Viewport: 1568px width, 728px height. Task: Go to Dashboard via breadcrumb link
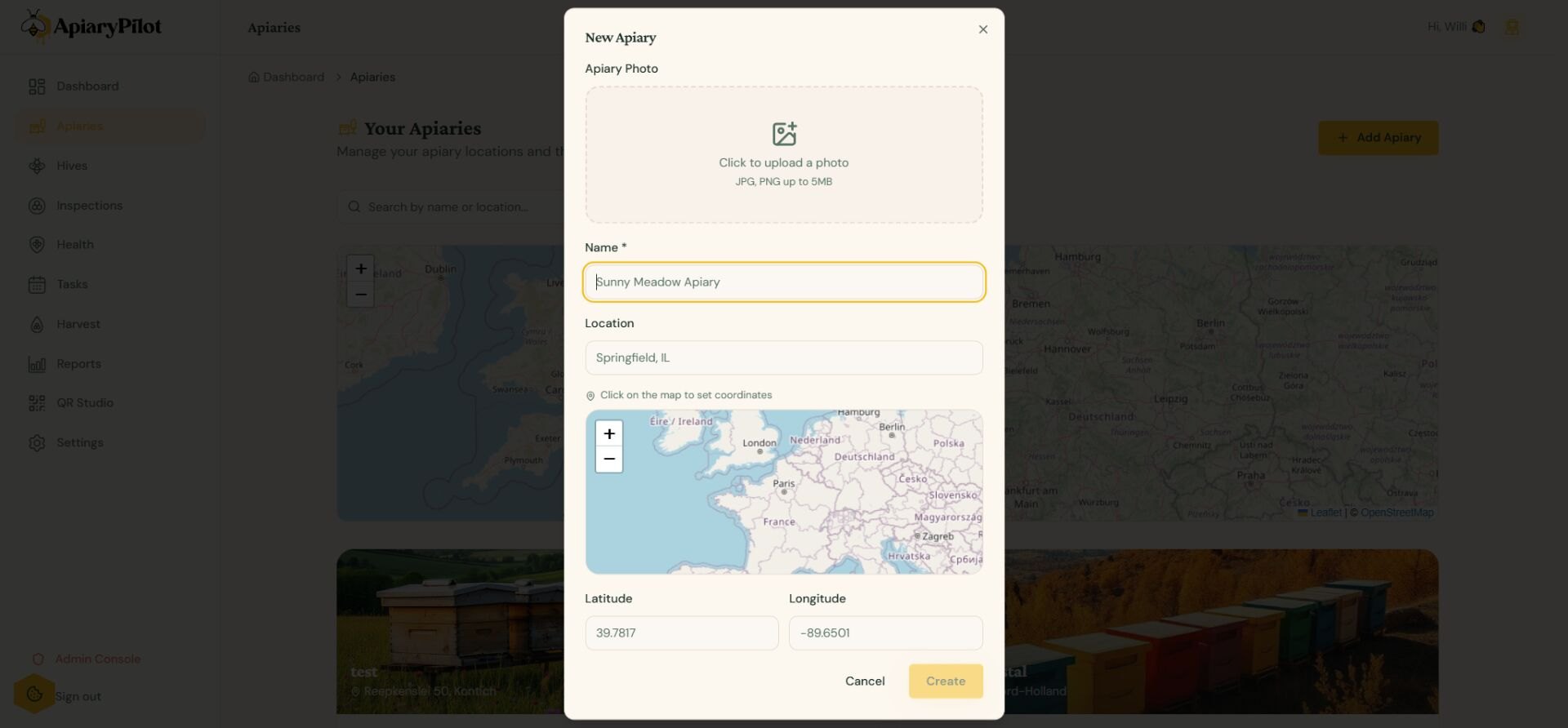(x=287, y=78)
